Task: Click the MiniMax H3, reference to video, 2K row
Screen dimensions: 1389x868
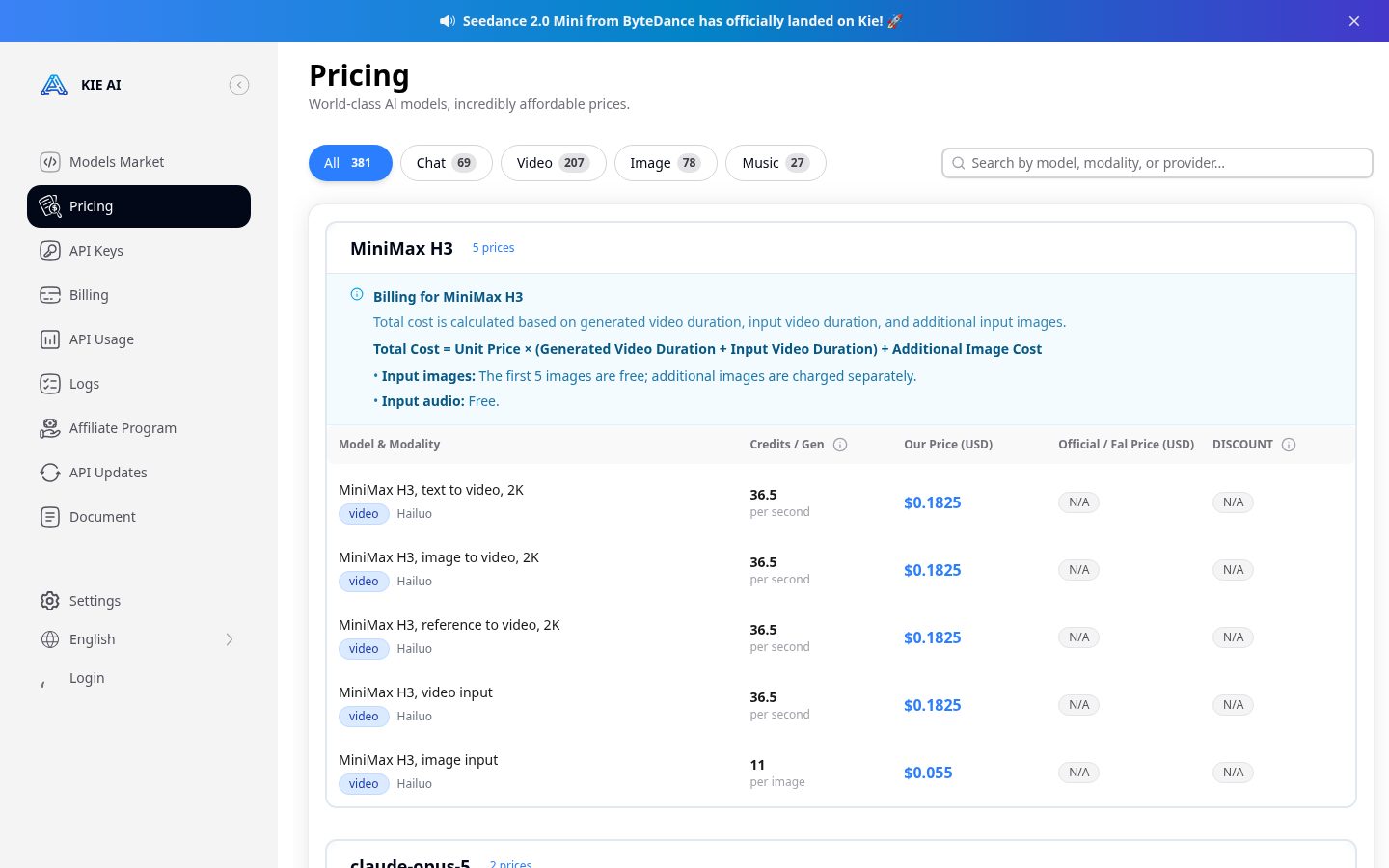Action: (x=841, y=637)
